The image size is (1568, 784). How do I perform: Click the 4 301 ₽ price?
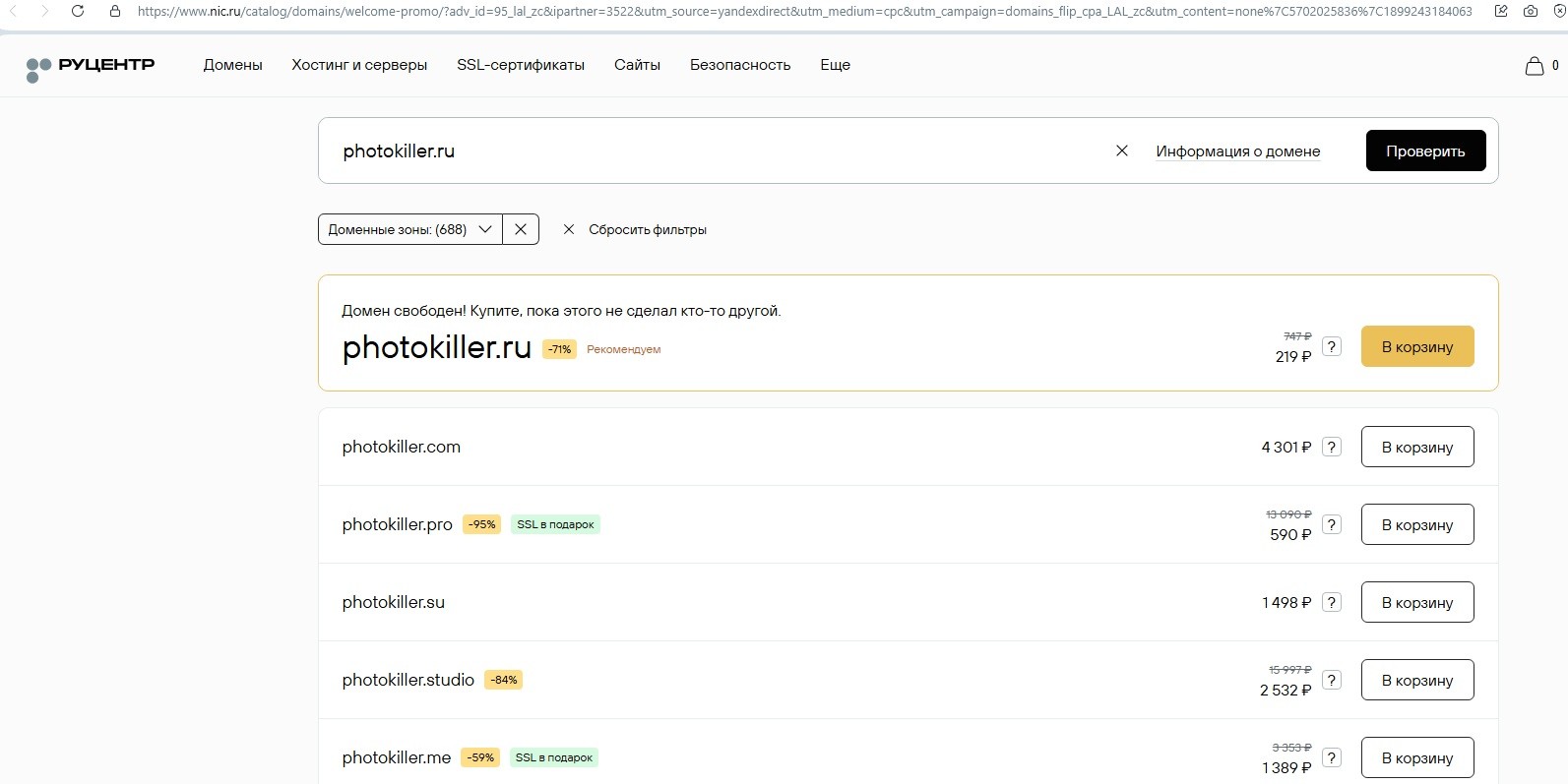tap(1286, 447)
